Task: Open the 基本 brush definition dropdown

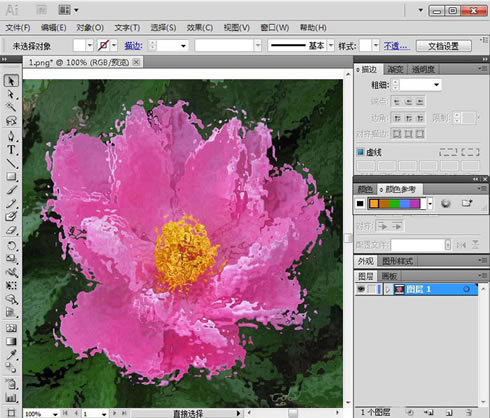Action: 330,45
